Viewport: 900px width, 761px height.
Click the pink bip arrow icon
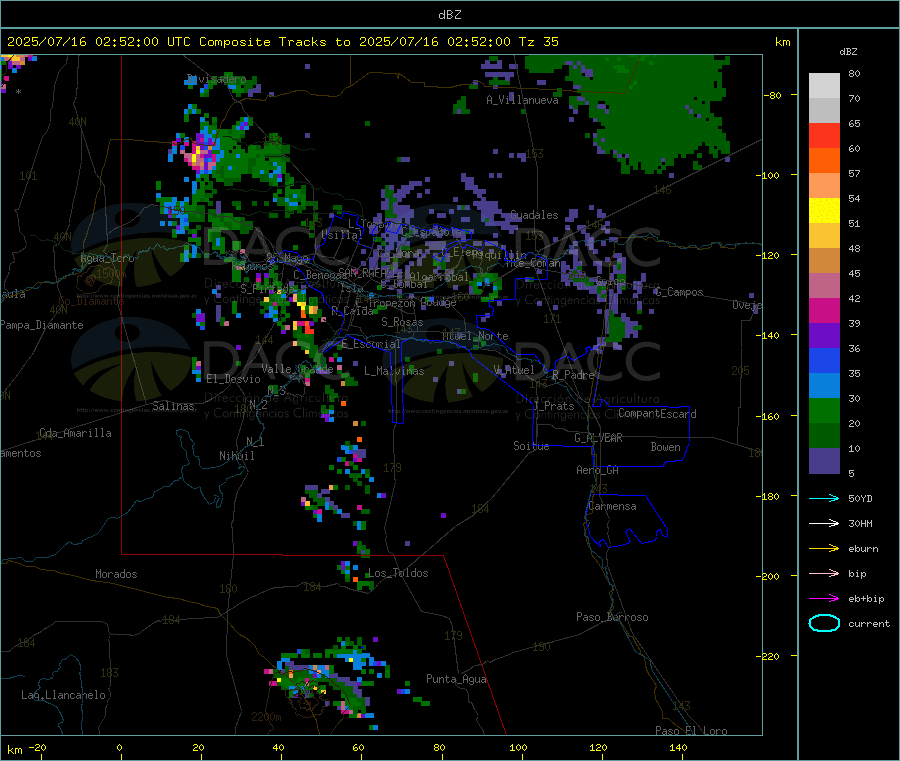pyautogui.click(x=824, y=573)
